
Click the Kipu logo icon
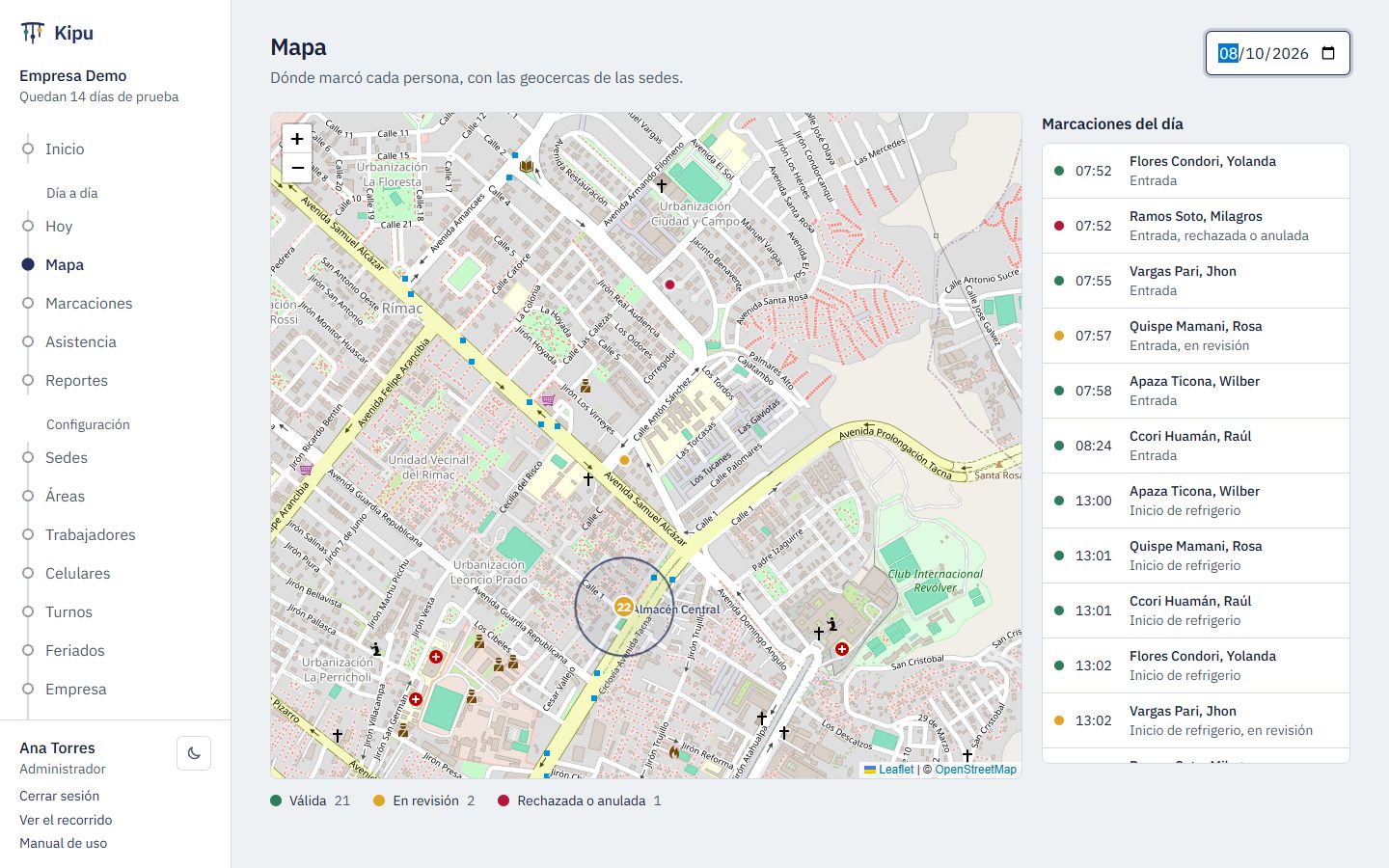click(x=32, y=33)
